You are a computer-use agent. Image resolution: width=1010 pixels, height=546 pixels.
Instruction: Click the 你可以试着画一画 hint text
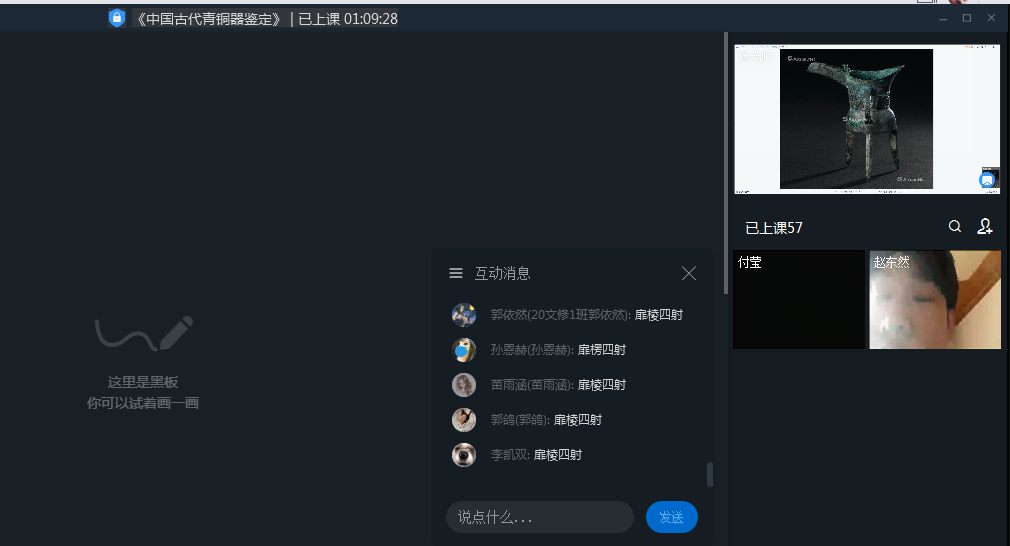click(142, 403)
